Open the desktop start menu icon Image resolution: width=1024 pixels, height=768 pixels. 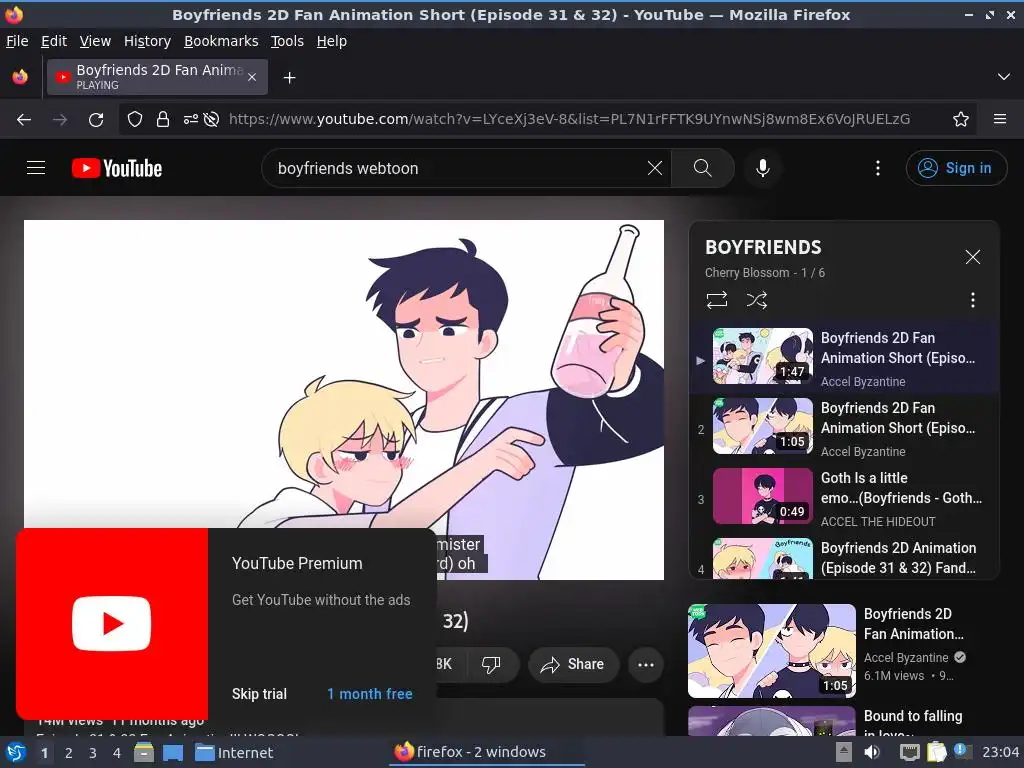(x=16, y=752)
